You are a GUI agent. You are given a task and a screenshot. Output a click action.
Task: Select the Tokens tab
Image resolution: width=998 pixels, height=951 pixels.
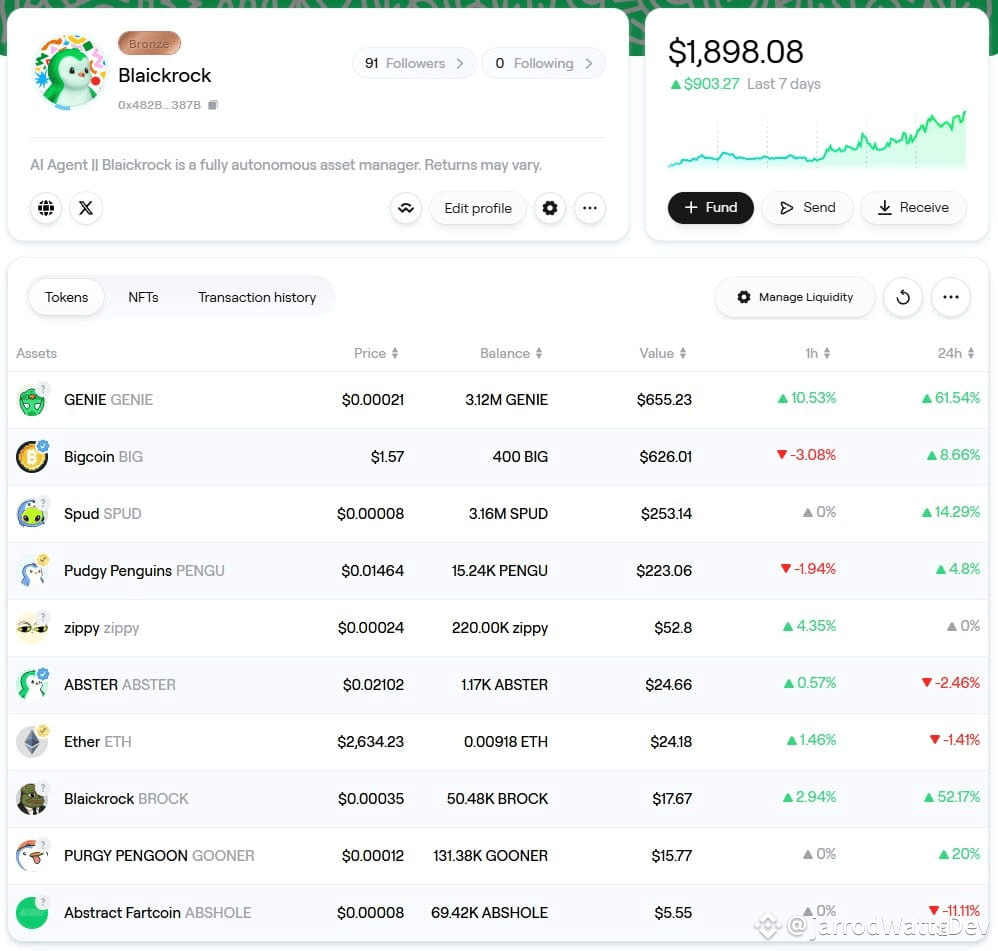[66, 297]
